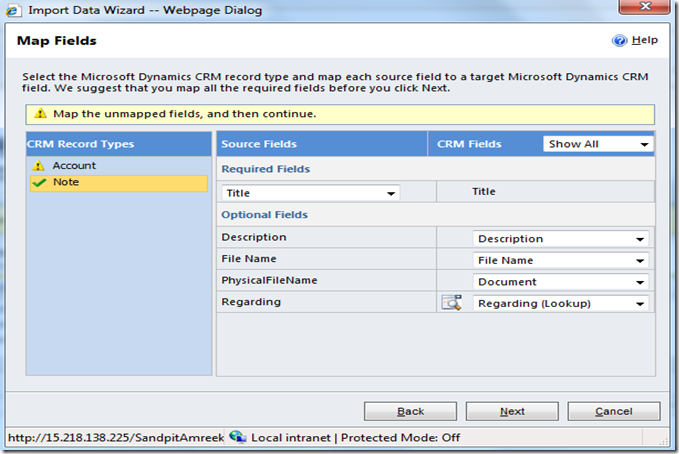Click the 'Map the unmapped fields' message text
The width and height of the screenshot is (679, 454).
[184, 114]
